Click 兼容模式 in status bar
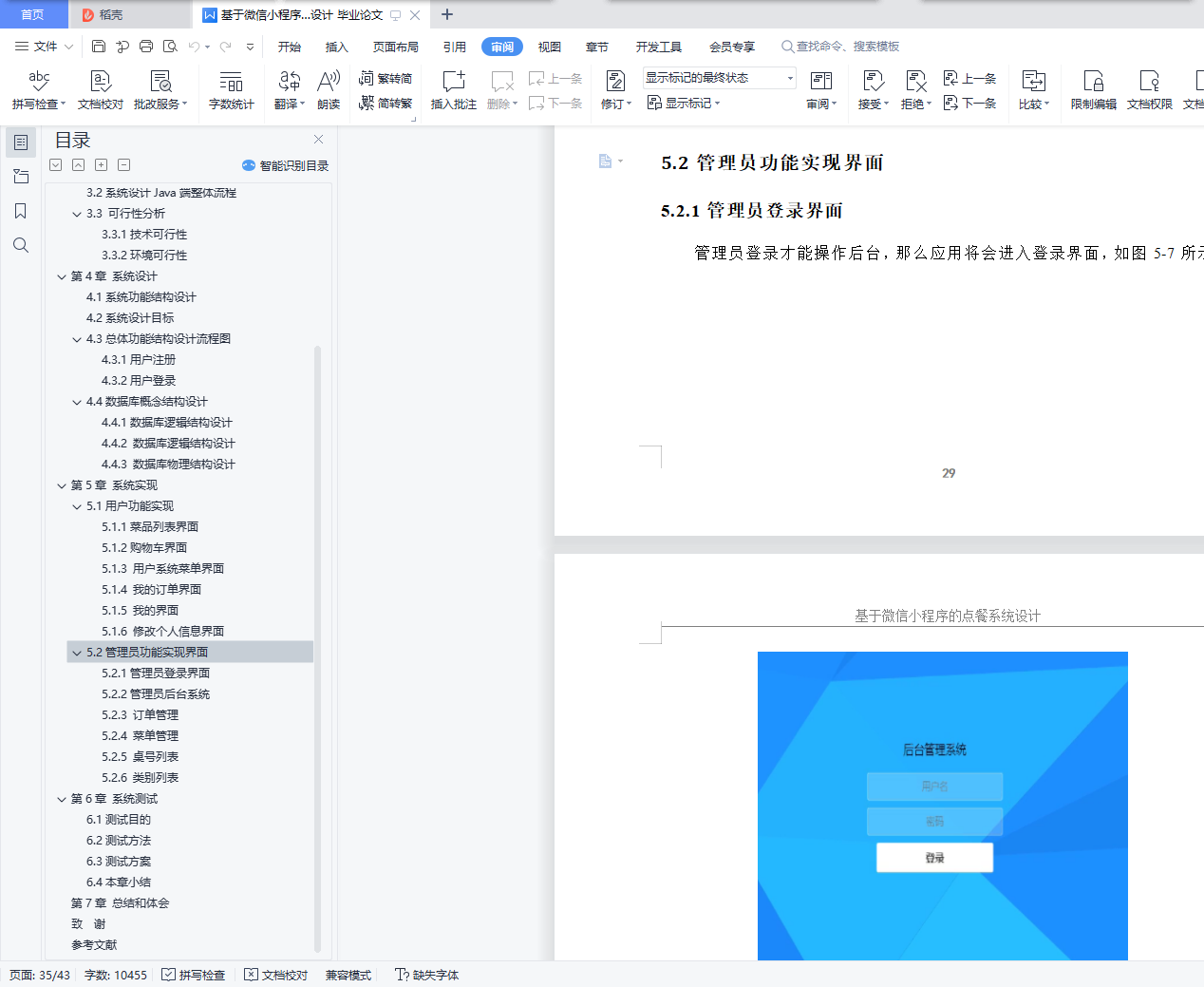 [348, 975]
